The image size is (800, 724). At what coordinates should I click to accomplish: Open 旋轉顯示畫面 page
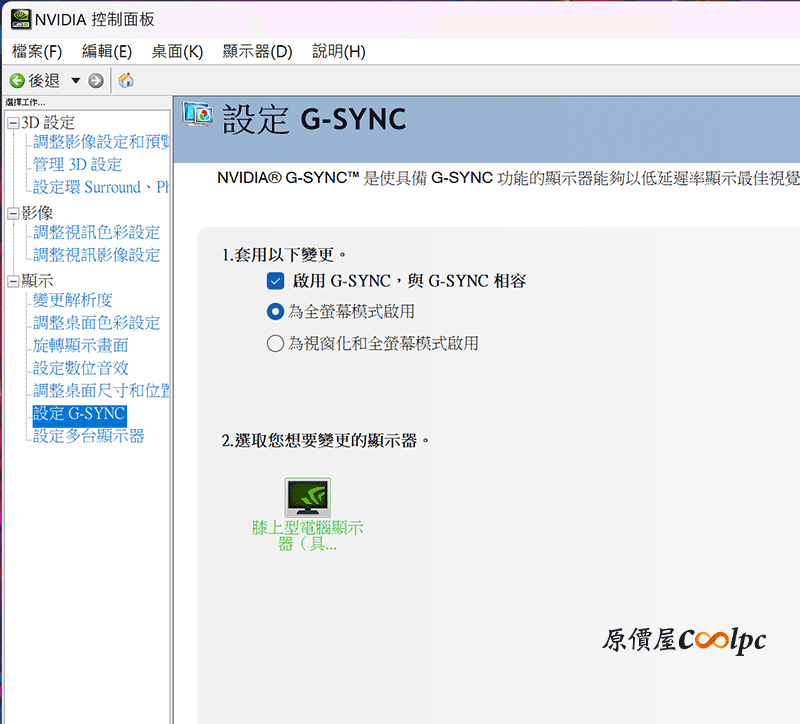81,345
